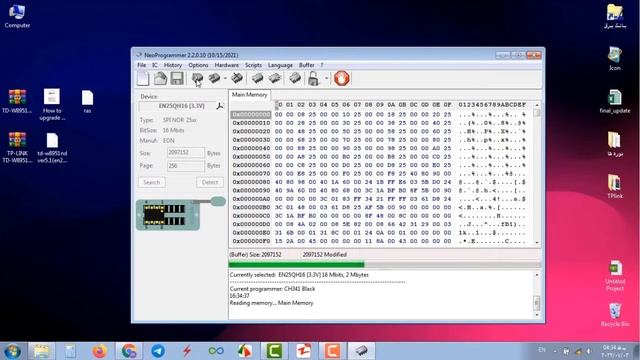Screen dimensions: 640x360
Task: Open the Buffer menu
Action: [307, 65]
